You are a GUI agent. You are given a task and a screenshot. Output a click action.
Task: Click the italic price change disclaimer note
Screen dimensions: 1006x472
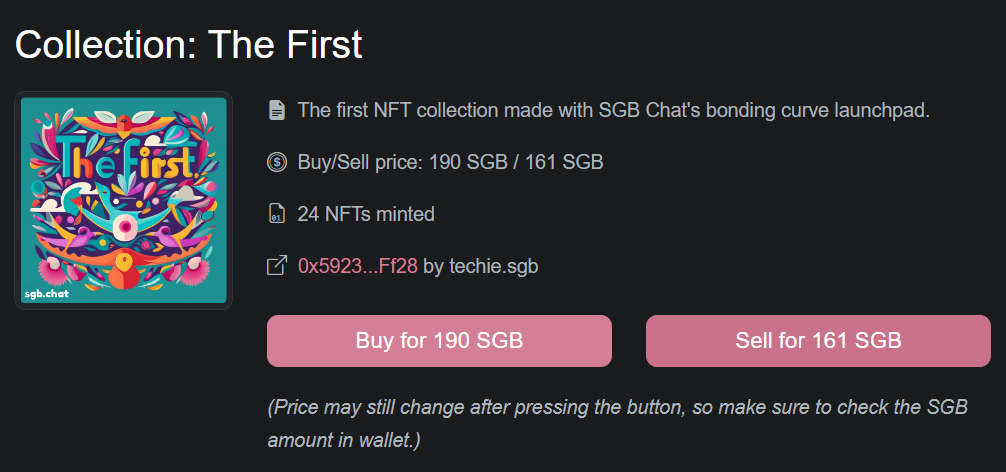pyautogui.click(x=617, y=424)
